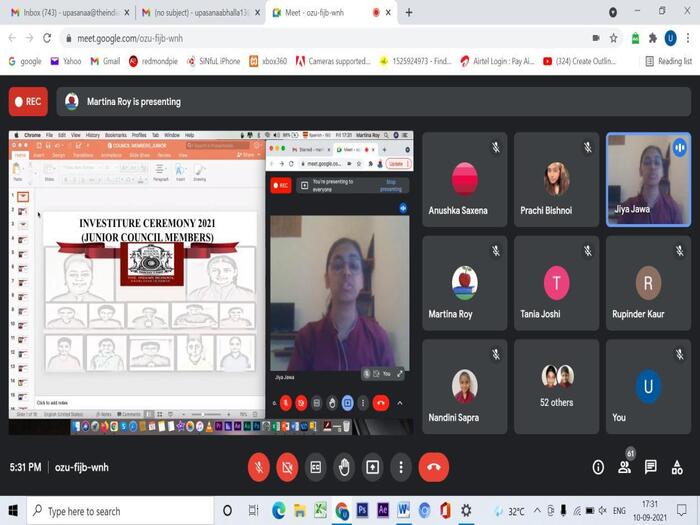
Task: Open the camera permission icon in address bar
Action: pyautogui.click(x=596, y=38)
